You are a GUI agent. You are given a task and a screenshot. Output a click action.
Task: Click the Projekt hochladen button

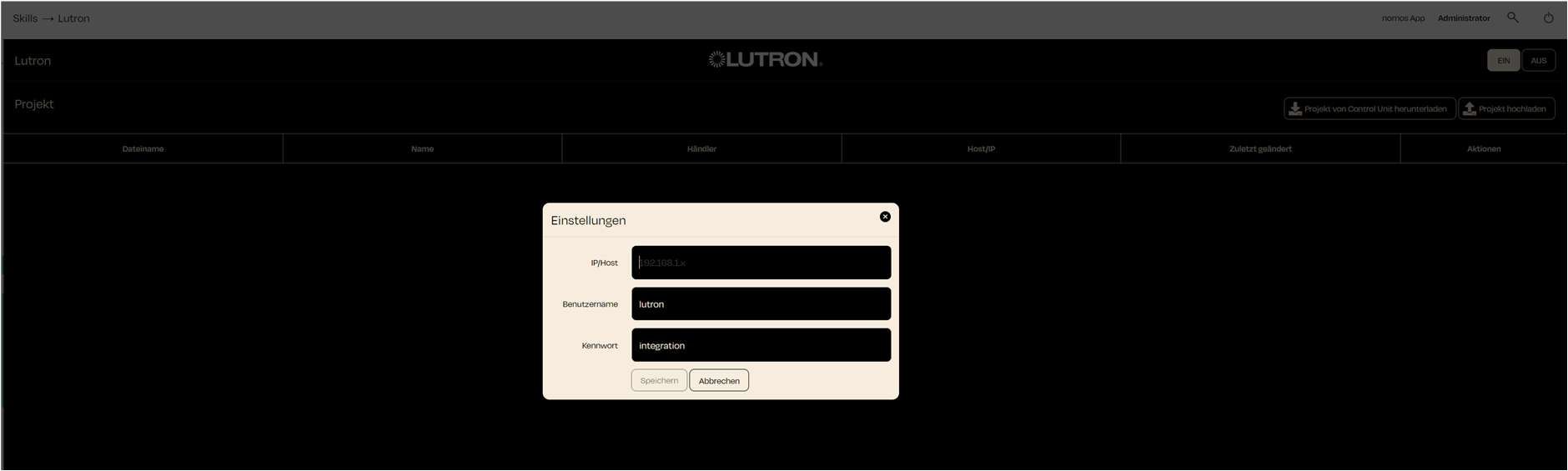[x=1505, y=109]
